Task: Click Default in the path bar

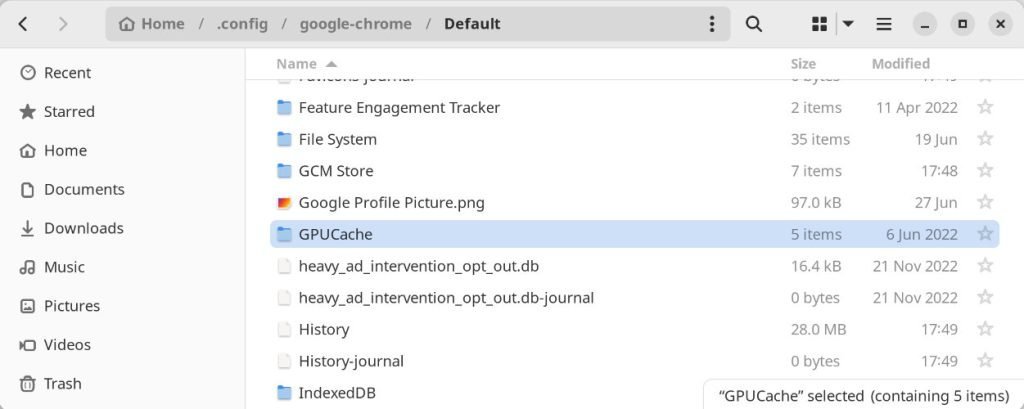Action: (472, 24)
